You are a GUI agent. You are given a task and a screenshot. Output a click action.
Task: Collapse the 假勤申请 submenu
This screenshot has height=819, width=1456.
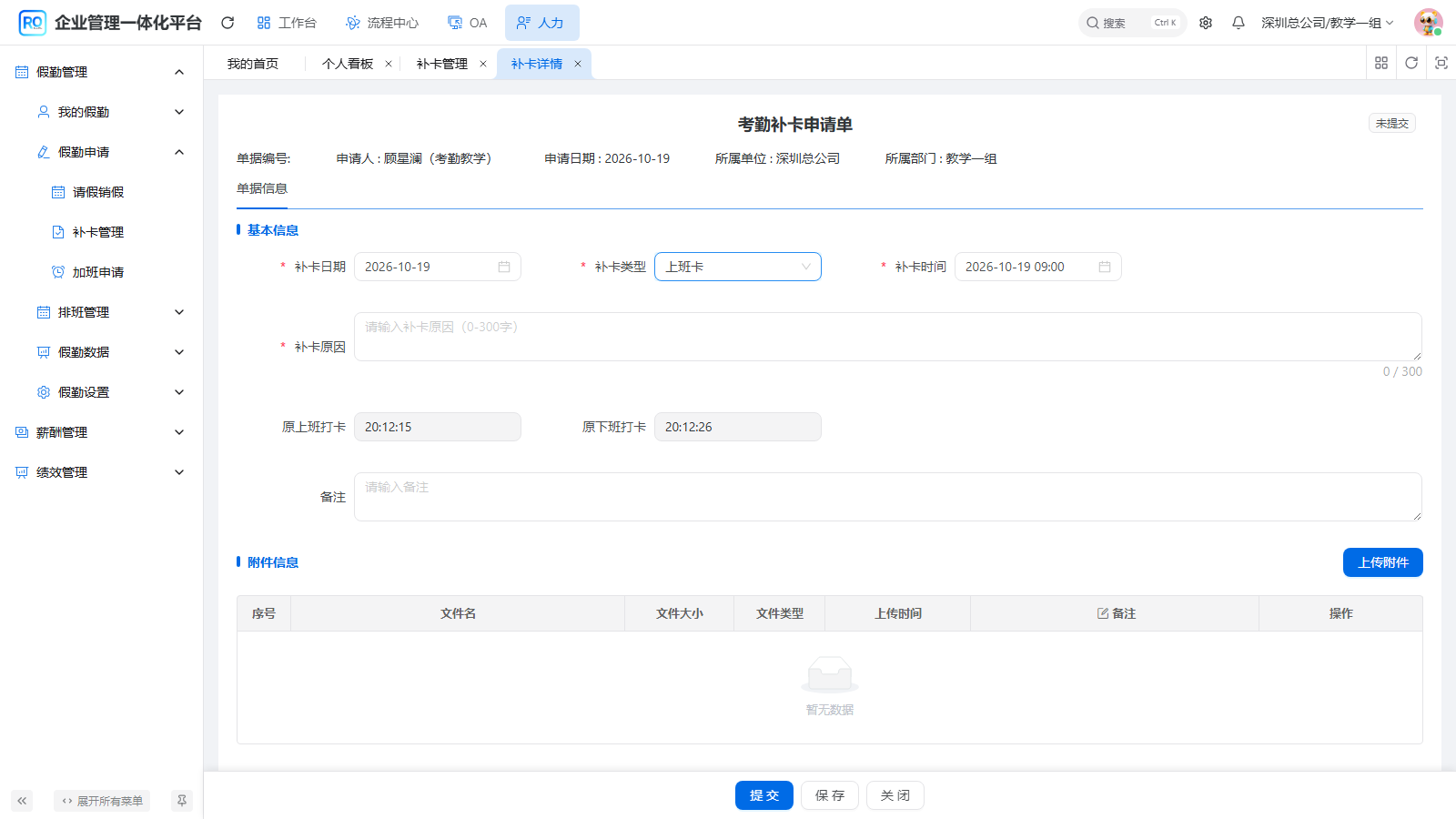point(101,152)
